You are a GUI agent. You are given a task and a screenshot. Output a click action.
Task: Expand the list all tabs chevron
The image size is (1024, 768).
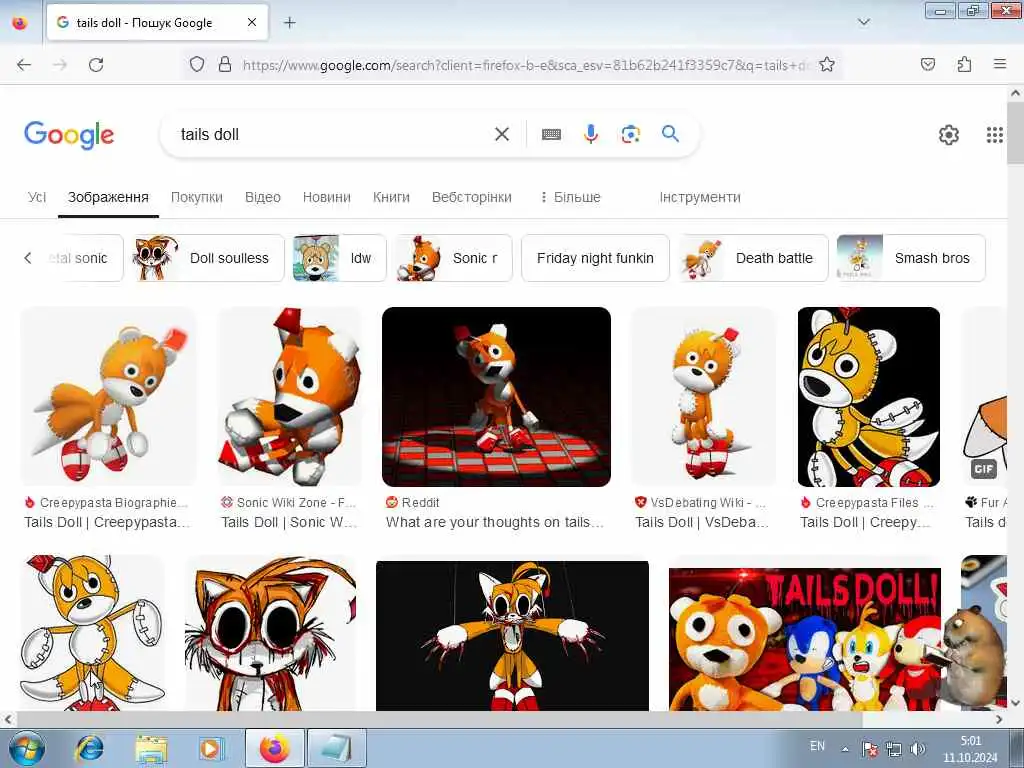(863, 22)
